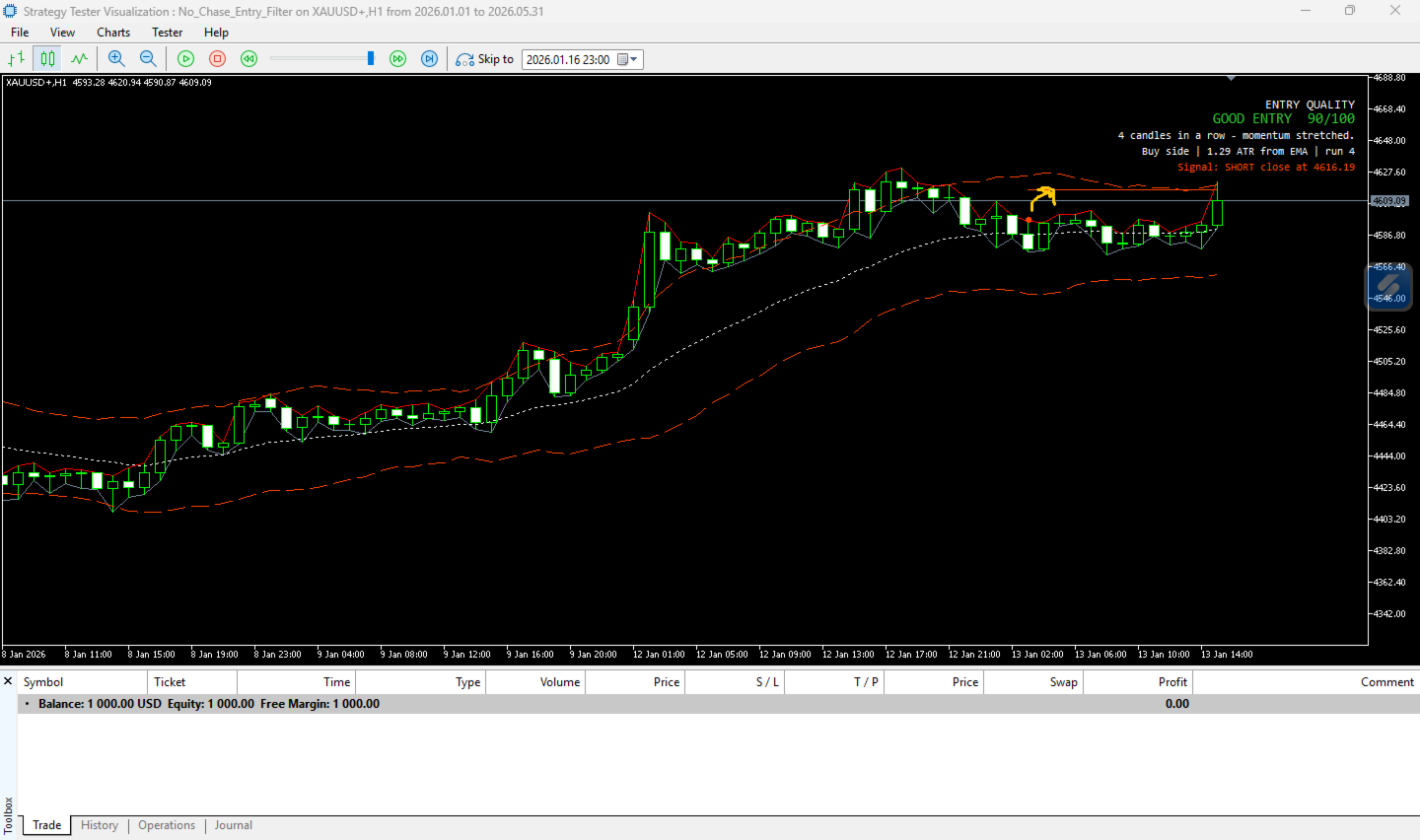The image size is (1420, 840).
Task: Select the candlestick chart mode
Action: point(47,59)
